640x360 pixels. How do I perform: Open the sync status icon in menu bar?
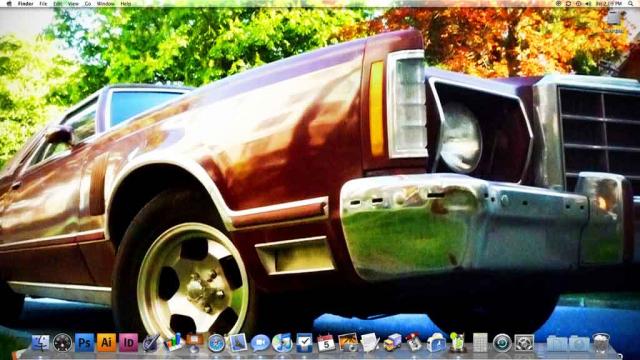[x=568, y=3]
